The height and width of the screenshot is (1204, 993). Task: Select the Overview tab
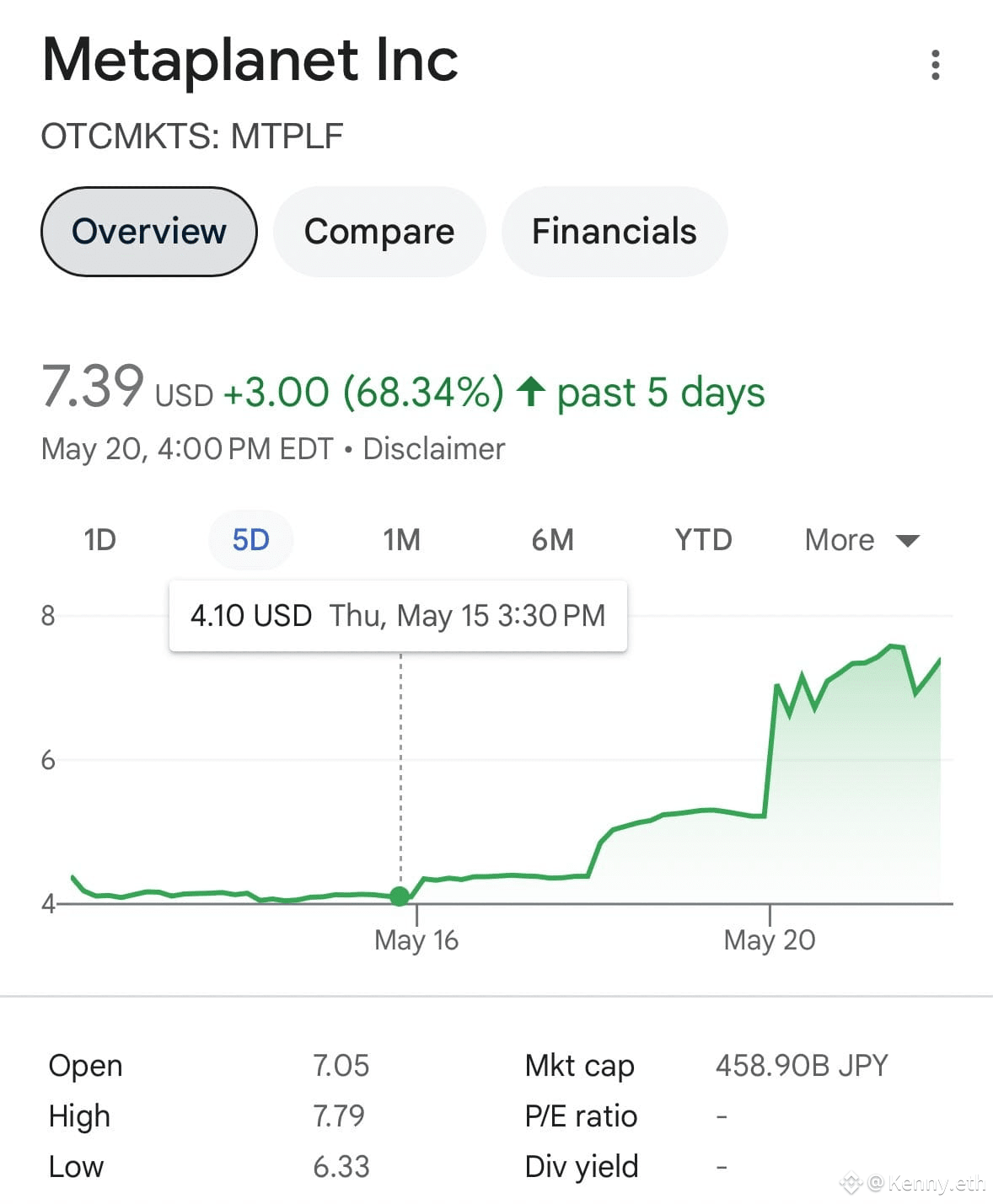[x=149, y=232]
